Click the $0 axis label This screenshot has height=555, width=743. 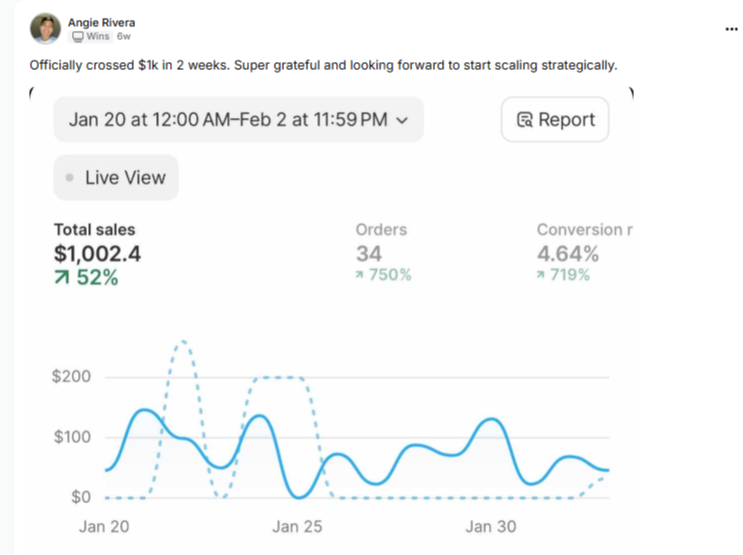(81, 497)
